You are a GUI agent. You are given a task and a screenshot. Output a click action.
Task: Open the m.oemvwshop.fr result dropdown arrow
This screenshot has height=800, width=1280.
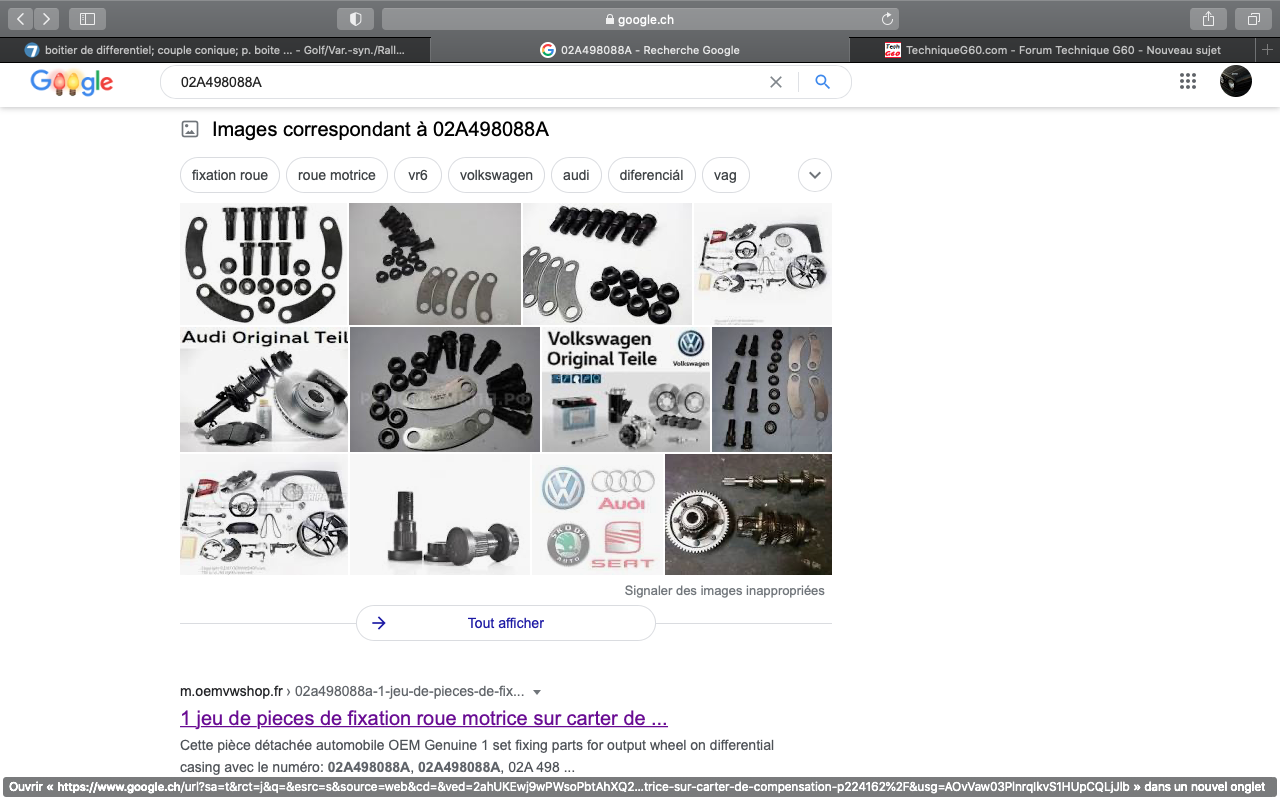[537, 692]
